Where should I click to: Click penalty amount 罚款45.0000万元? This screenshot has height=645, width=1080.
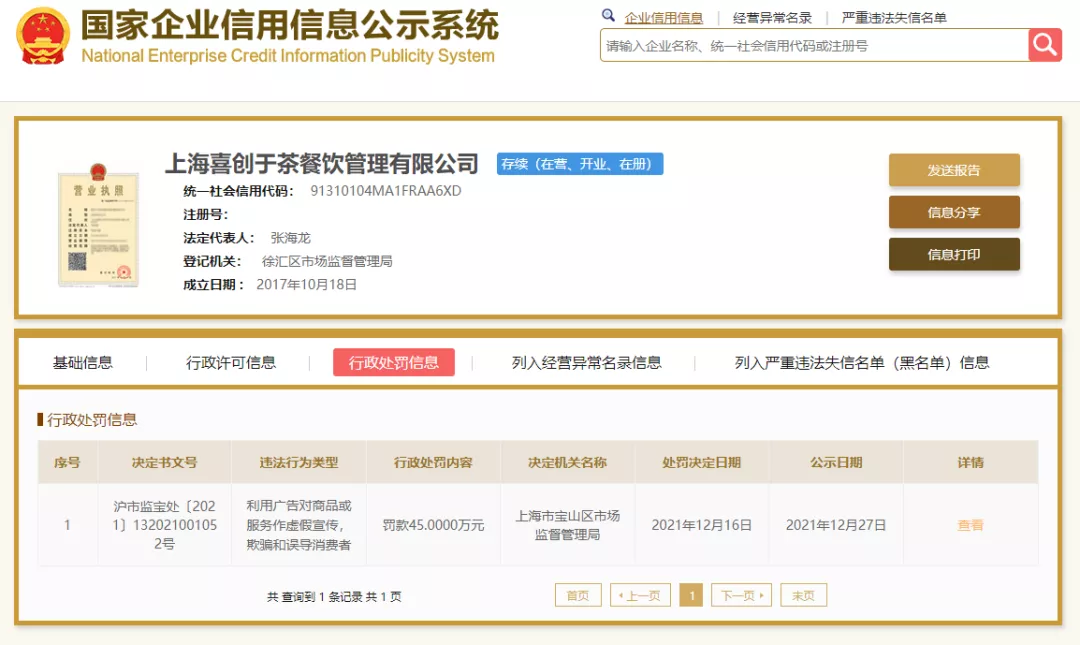[x=433, y=525]
